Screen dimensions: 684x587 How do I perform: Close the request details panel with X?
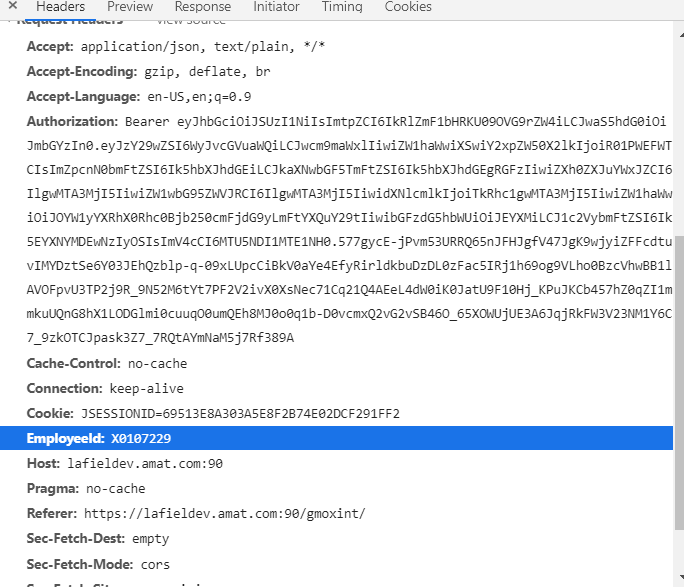click(12, 7)
